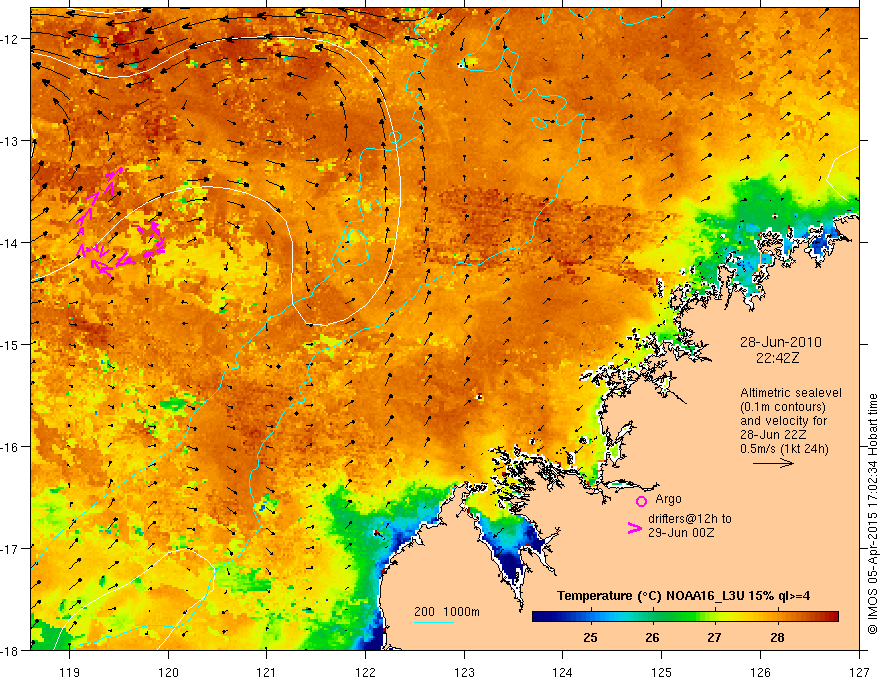Select the '0.5m/s (1kt 24h)' scale text
Screen dimensions: 880x680
click(784, 449)
